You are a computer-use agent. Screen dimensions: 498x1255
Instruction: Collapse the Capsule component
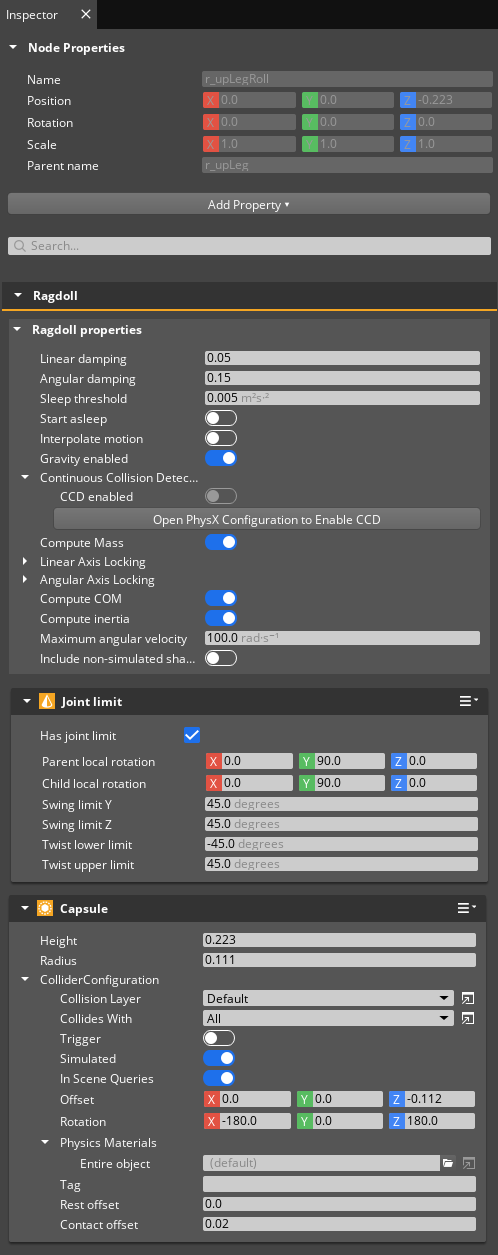27,909
